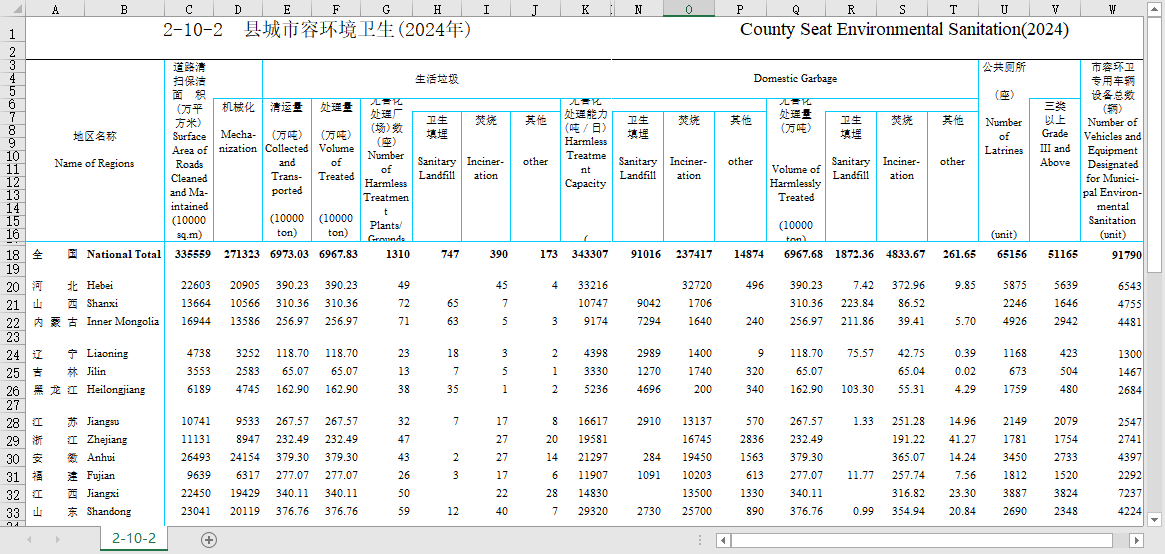
Task: Select row 18 header
Action: tap(12, 254)
